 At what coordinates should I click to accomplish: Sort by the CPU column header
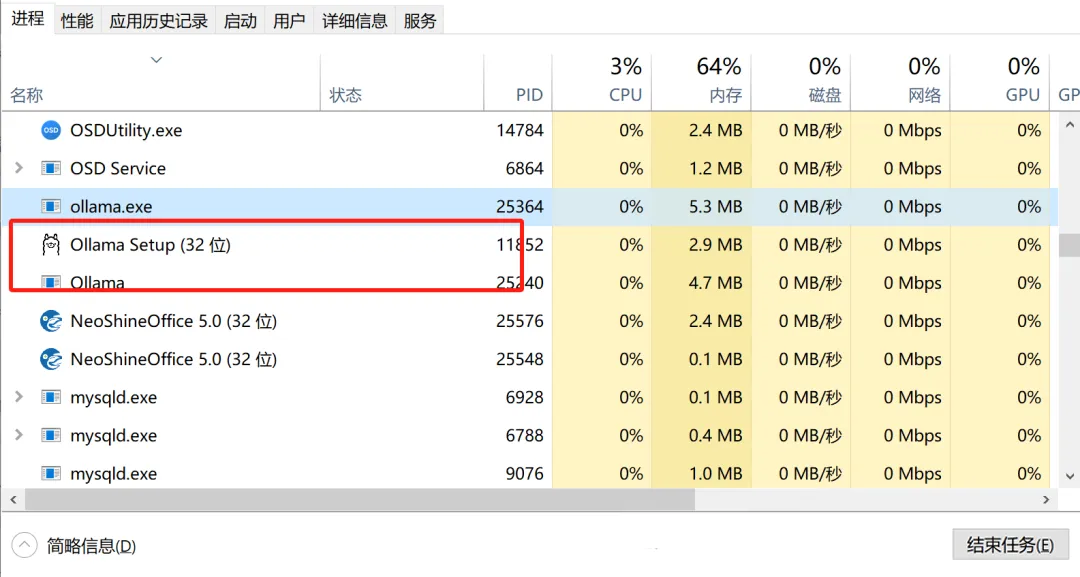tap(602, 83)
